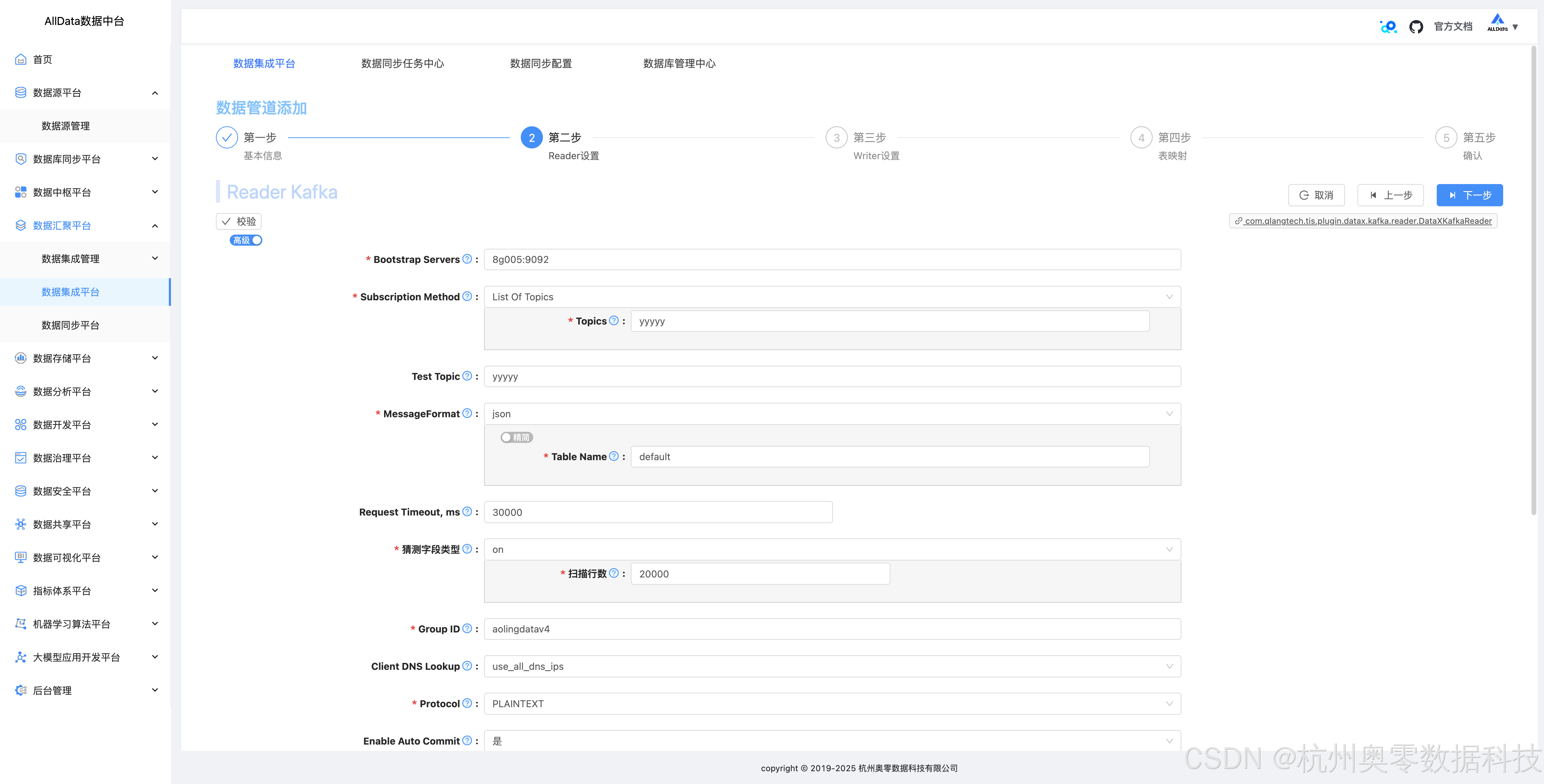This screenshot has width=1544, height=784.
Task: Open help icon for Subscription Method
Action: pyautogui.click(x=467, y=296)
